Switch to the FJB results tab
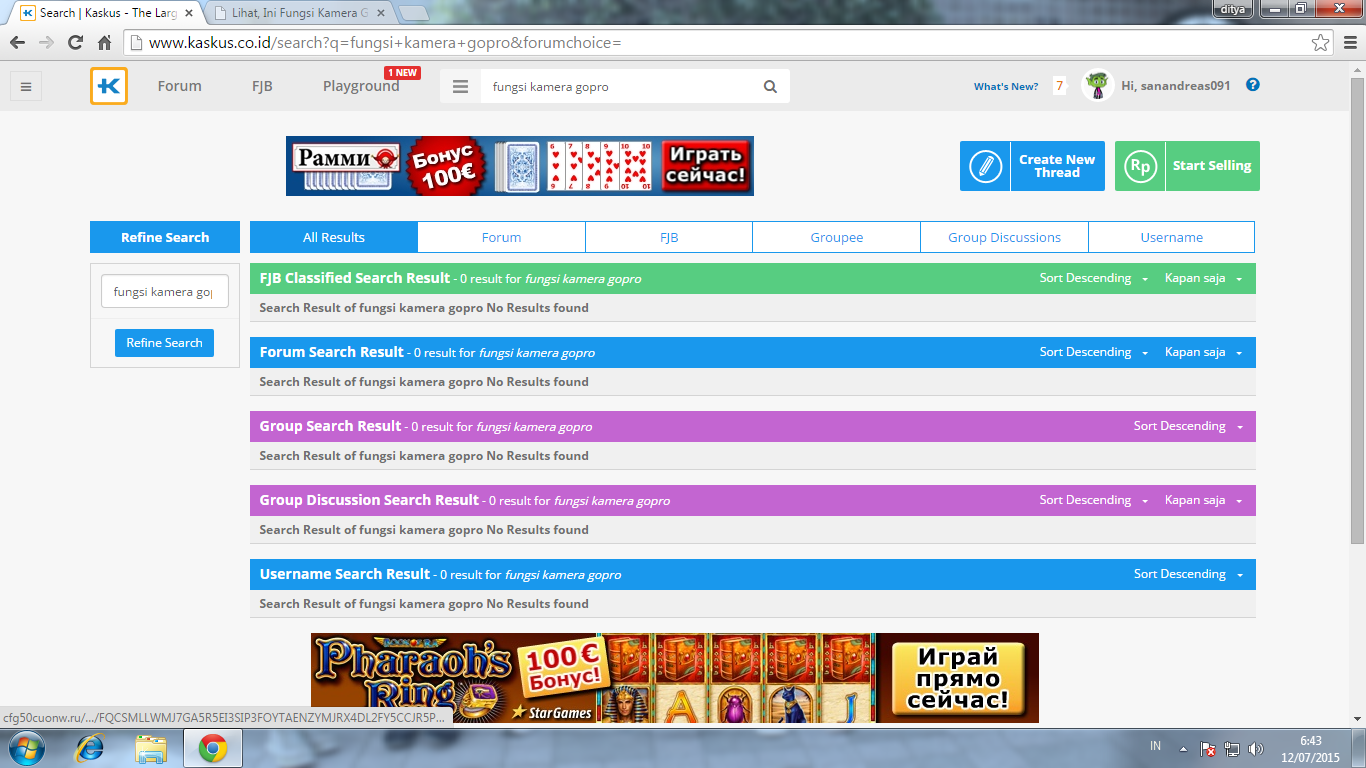The image size is (1366, 768). tap(669, 237)
